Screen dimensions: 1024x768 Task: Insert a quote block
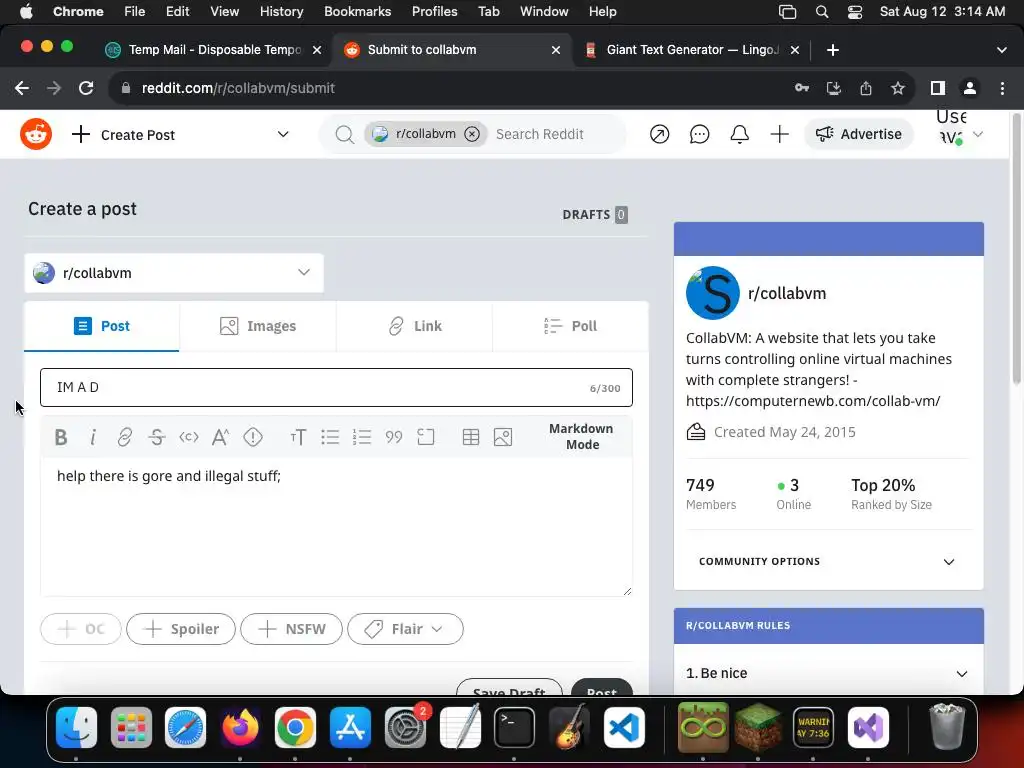(x=394, y=437)
